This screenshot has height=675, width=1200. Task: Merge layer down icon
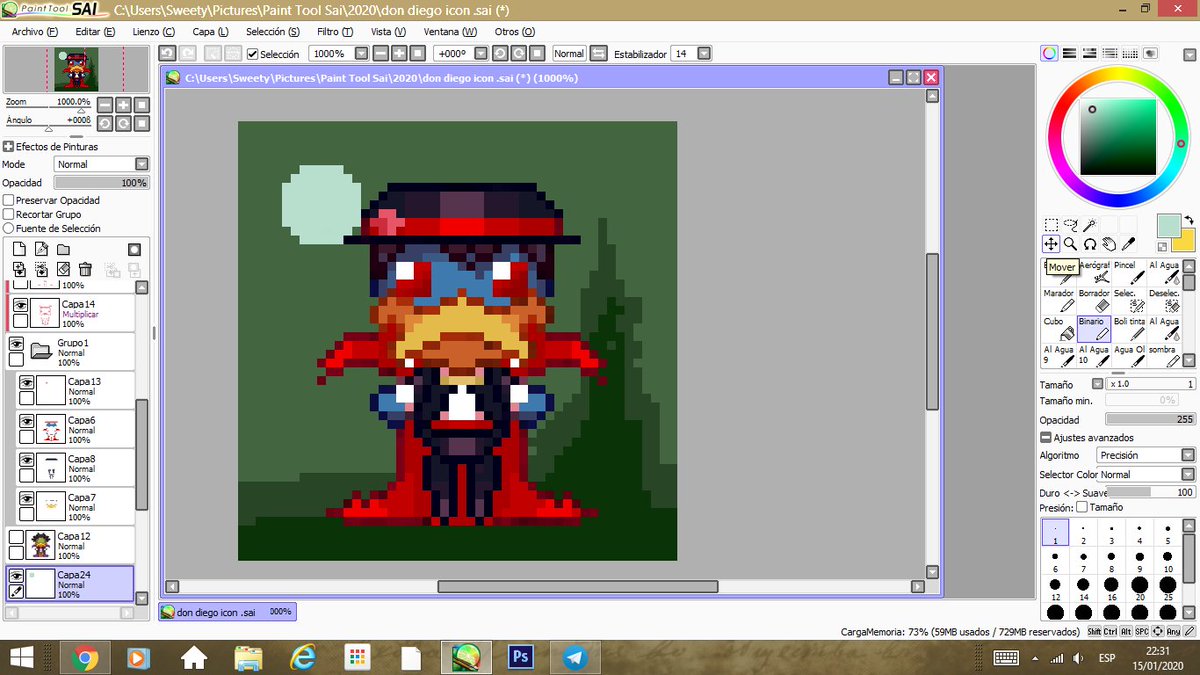click(x=19, y=270)
